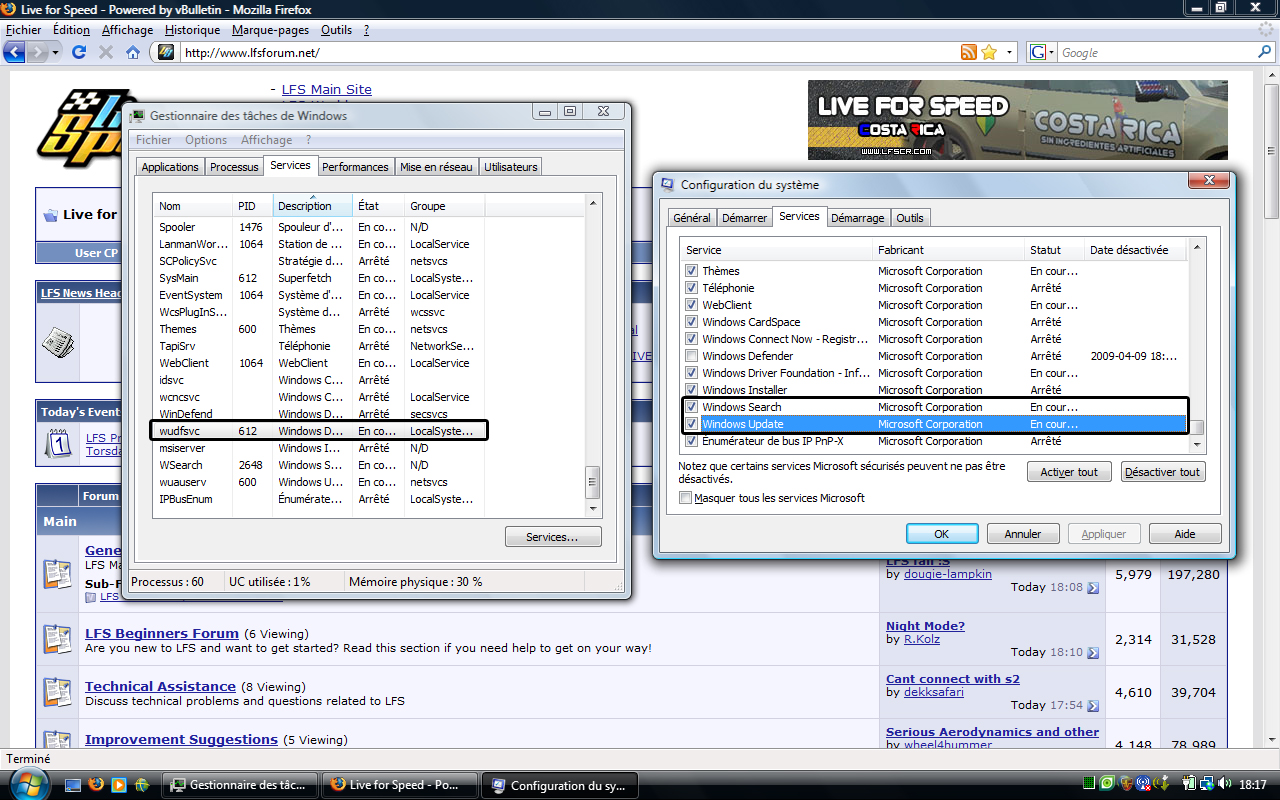
Task: Select the wudfsvc row in Task Manager
Action: click(319, 431)
